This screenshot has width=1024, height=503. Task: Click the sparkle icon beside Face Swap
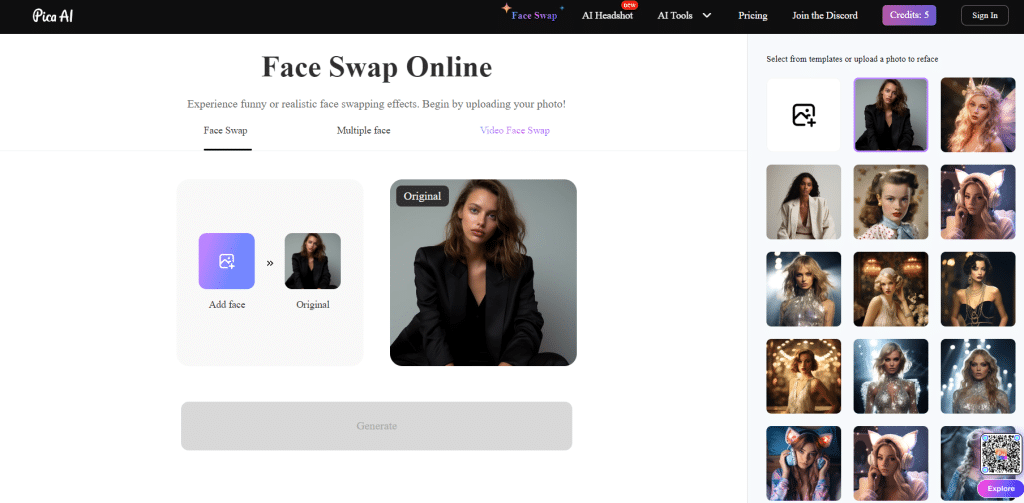(x=506, y=9)
